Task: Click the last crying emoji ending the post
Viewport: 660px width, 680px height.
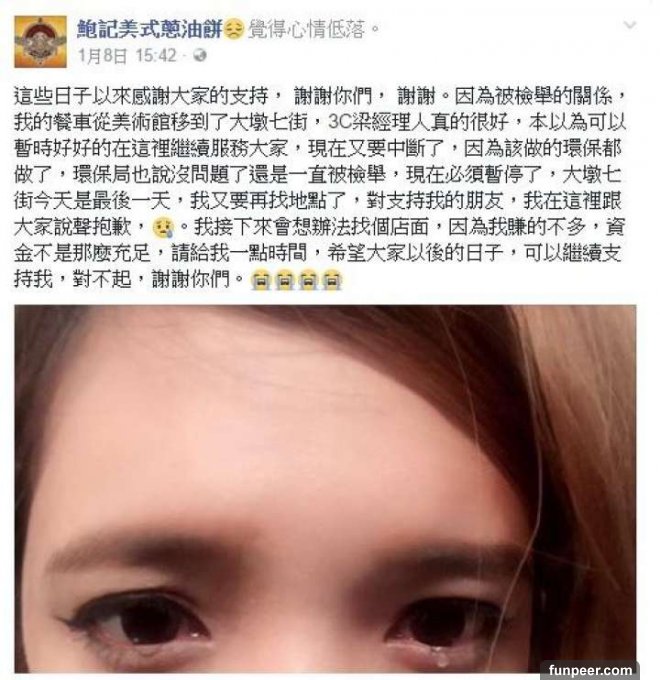Action: click(x=332, y=280)
